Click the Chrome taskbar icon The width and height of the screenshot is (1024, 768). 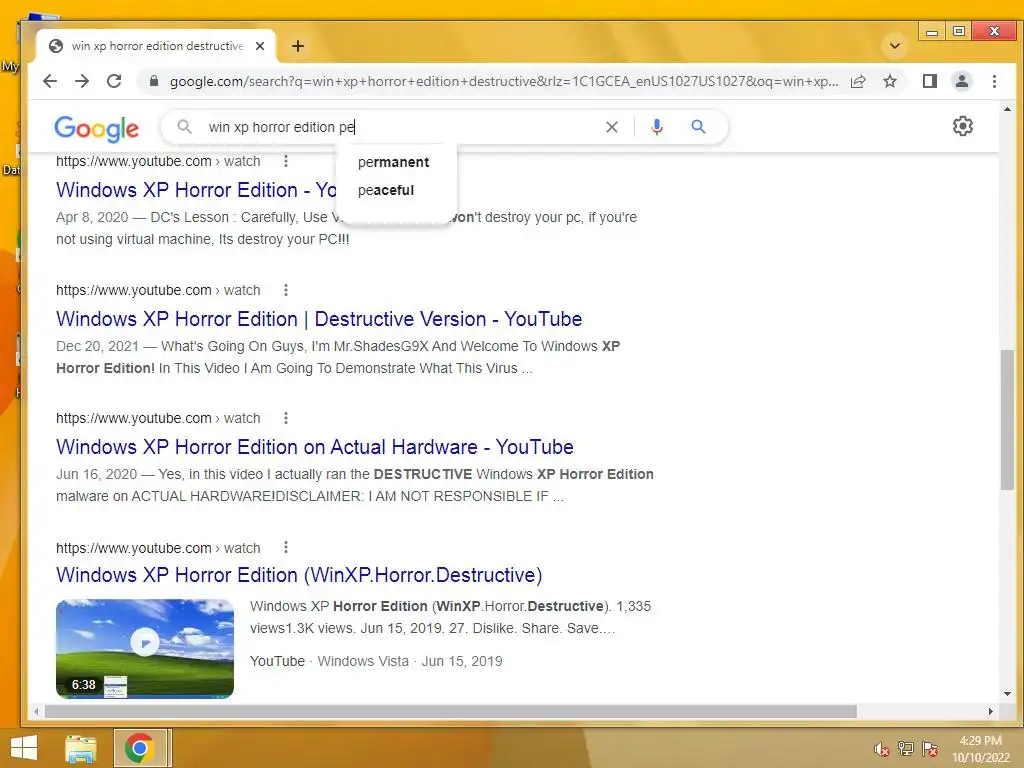point(139,748)
